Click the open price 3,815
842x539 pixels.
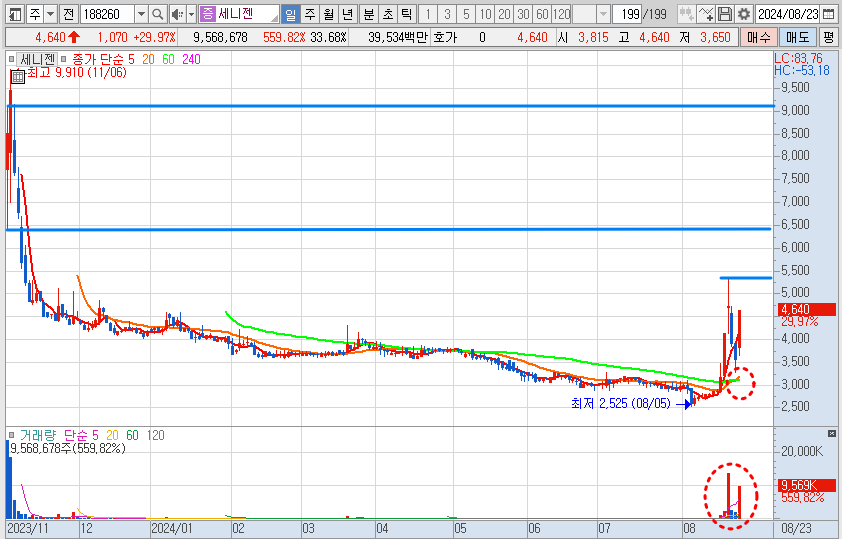pyautogui.click(x=593, y=37)
